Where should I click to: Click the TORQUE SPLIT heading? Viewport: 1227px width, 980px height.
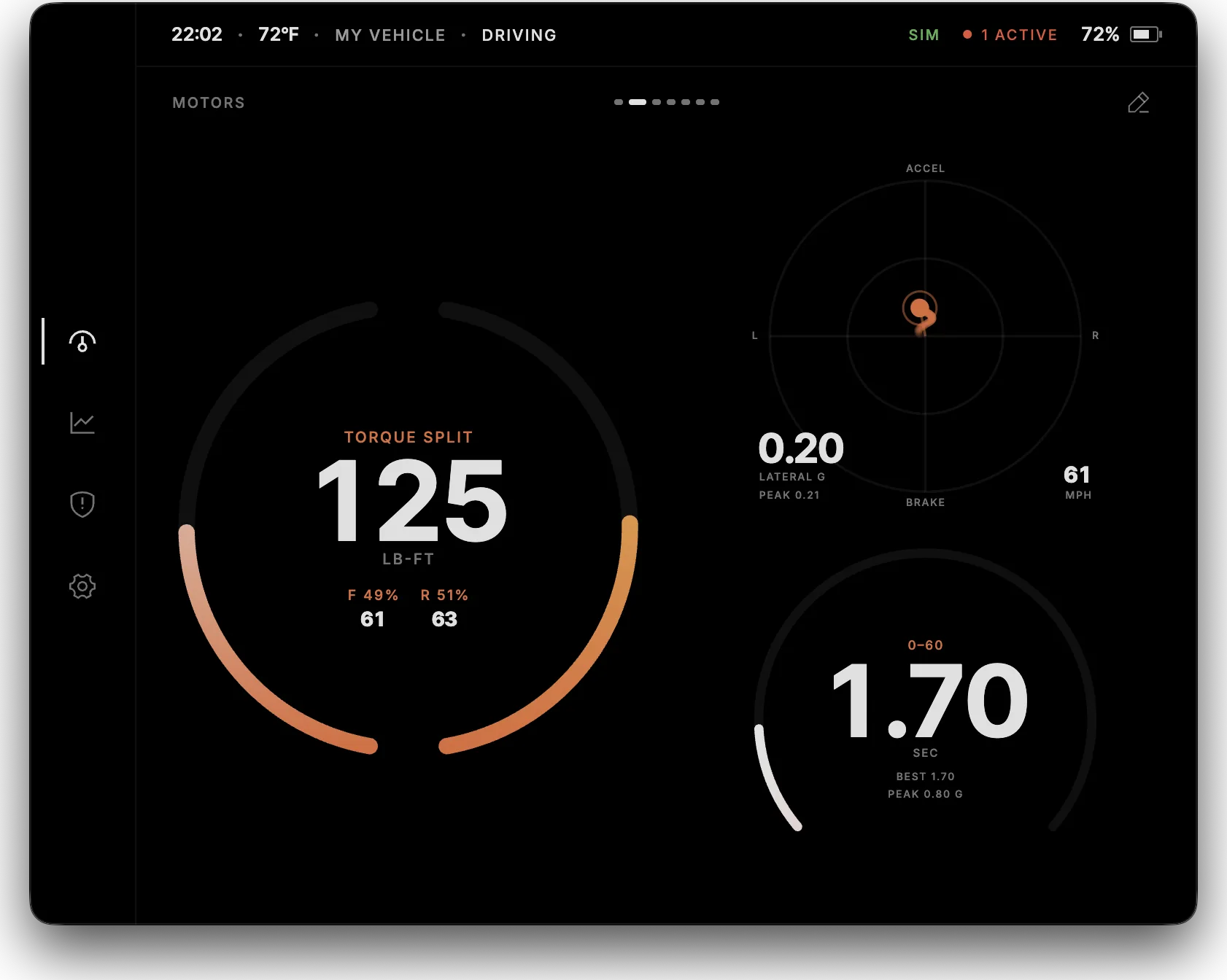[409, 437]
